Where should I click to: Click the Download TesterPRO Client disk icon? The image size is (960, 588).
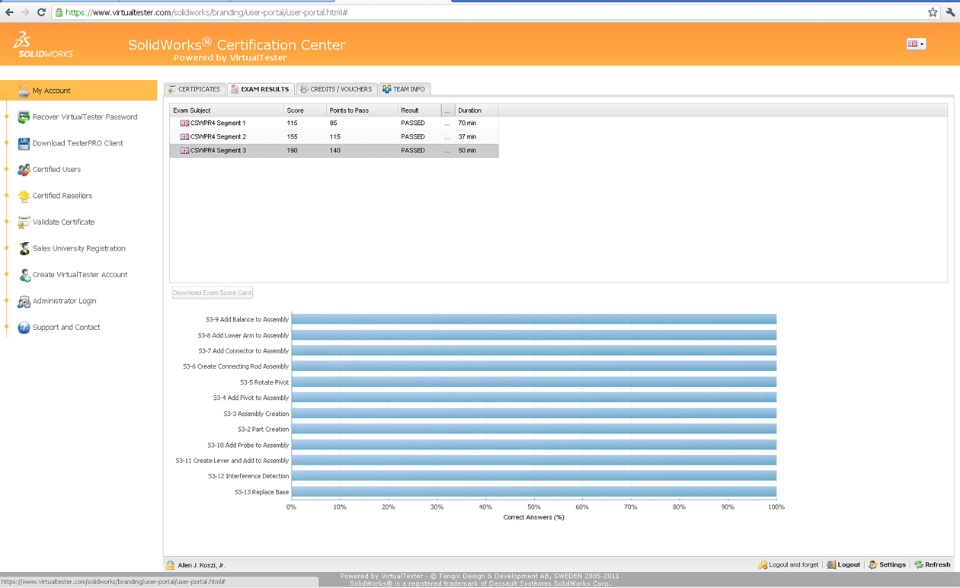tap(23, 143)
